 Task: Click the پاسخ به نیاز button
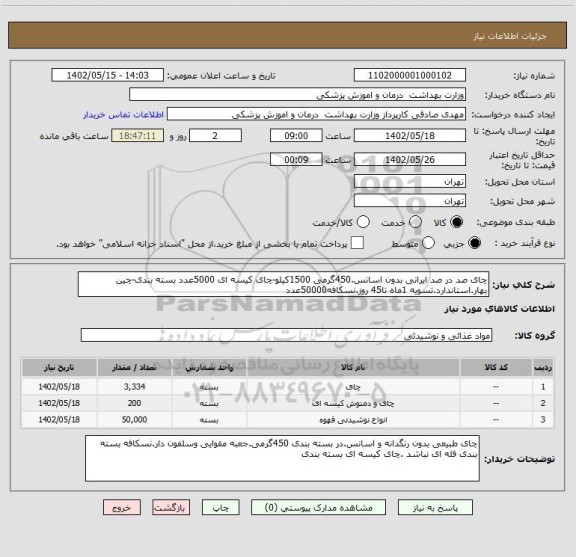pos(435,507)
